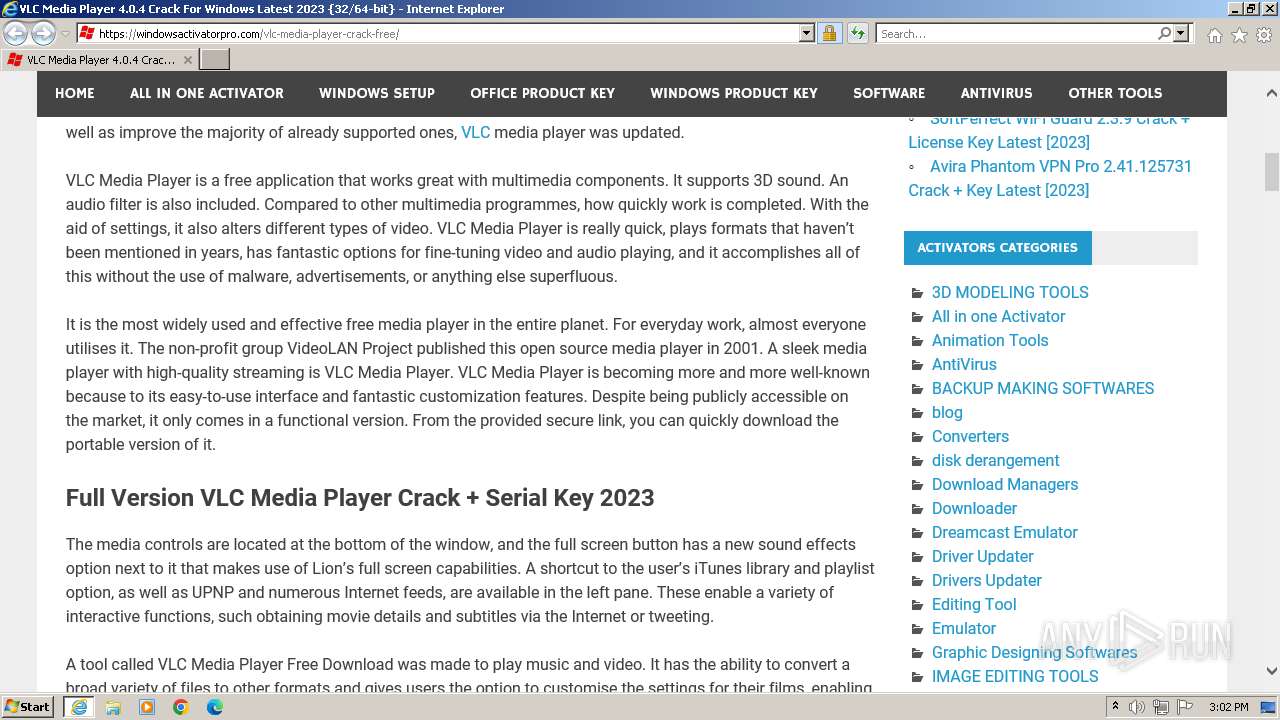Click folder icon beside blog
The image size is (1280, 720).
[x=917, y=413]
